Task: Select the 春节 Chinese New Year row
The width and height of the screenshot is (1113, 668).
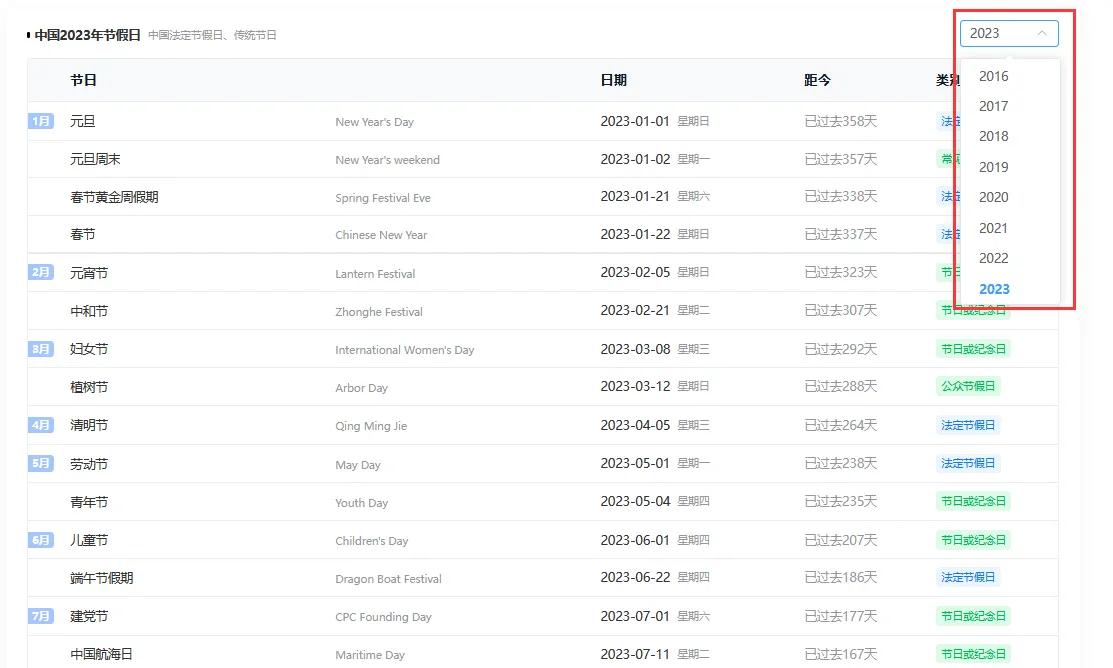Action: 542,234
